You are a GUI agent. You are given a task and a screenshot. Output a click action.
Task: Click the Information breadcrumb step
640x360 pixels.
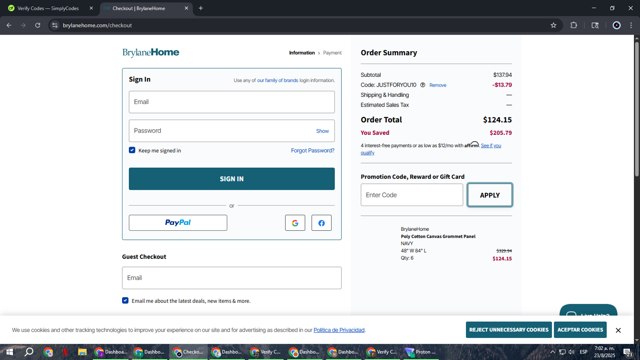pos(302,53)
